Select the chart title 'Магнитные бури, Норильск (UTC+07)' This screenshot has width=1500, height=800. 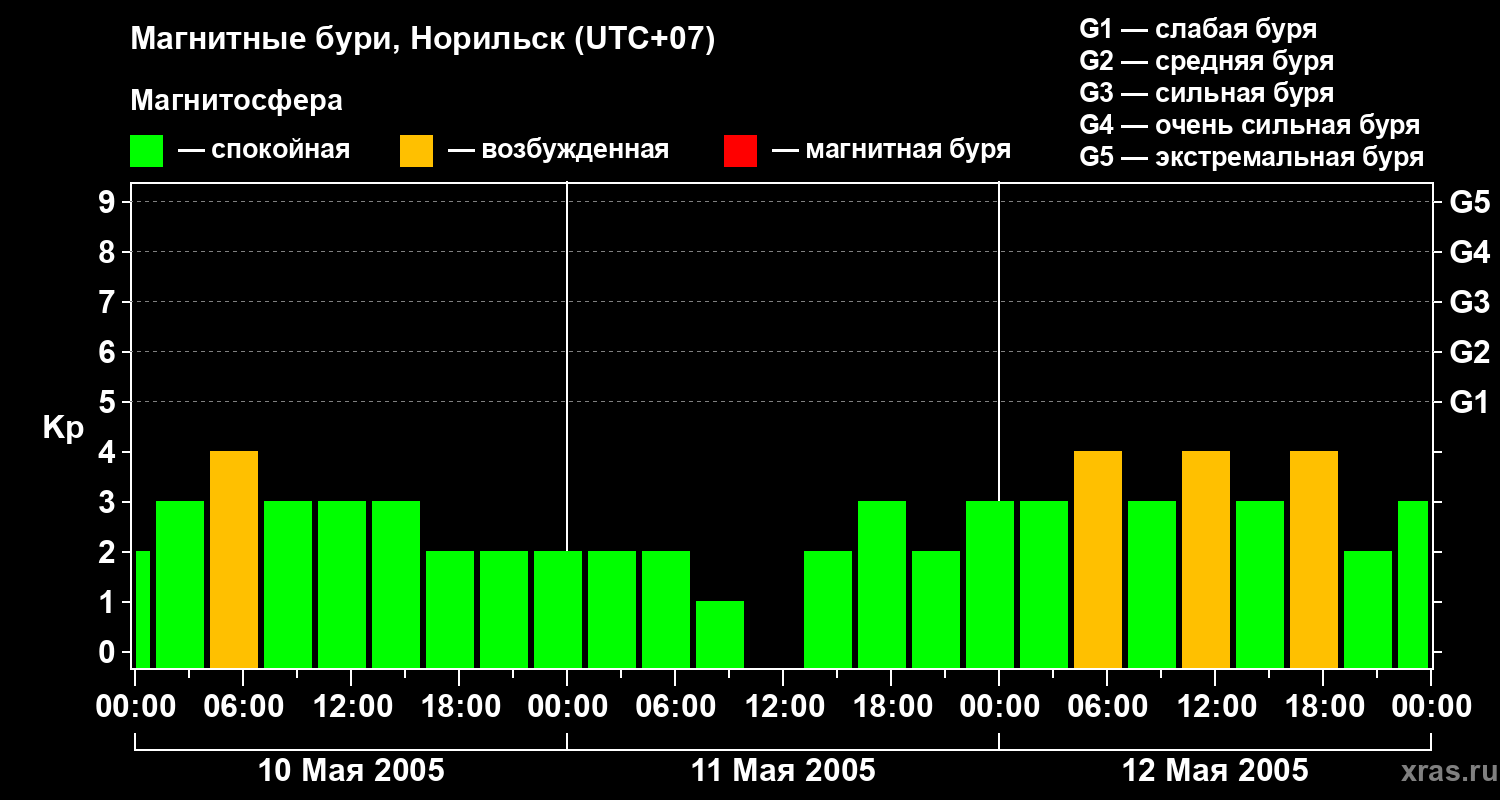click(x=423, y=40)
